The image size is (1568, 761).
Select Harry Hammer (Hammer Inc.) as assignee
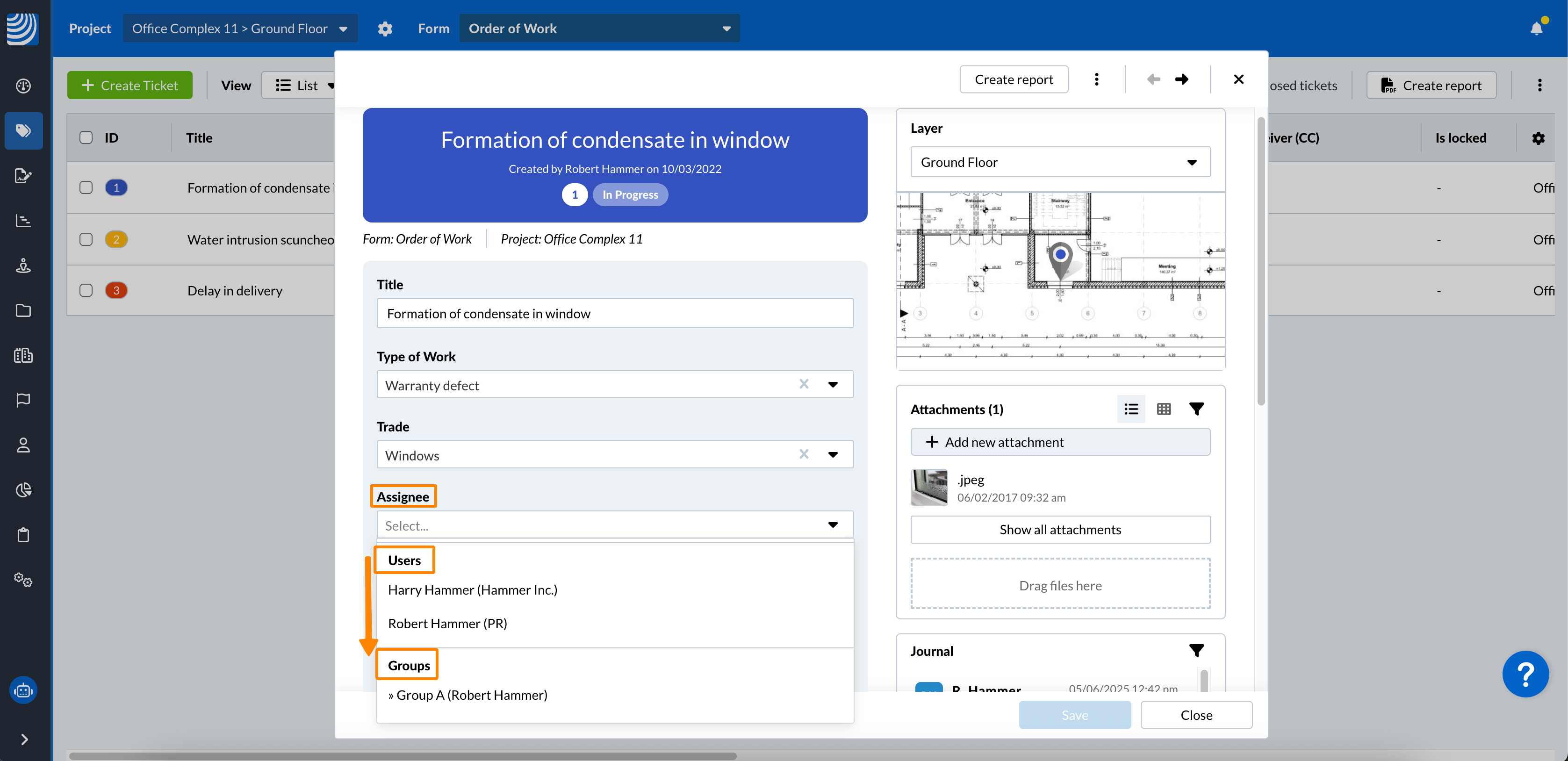click(472, 590)
